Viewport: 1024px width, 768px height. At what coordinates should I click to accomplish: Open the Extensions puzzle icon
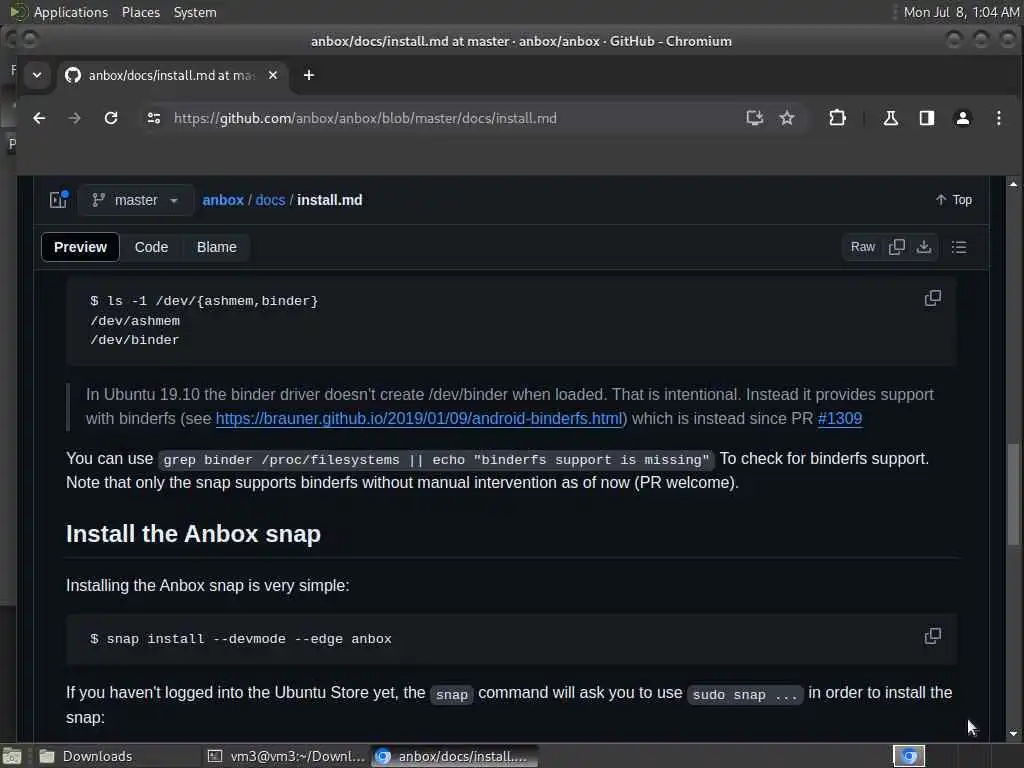pos(837,118)
